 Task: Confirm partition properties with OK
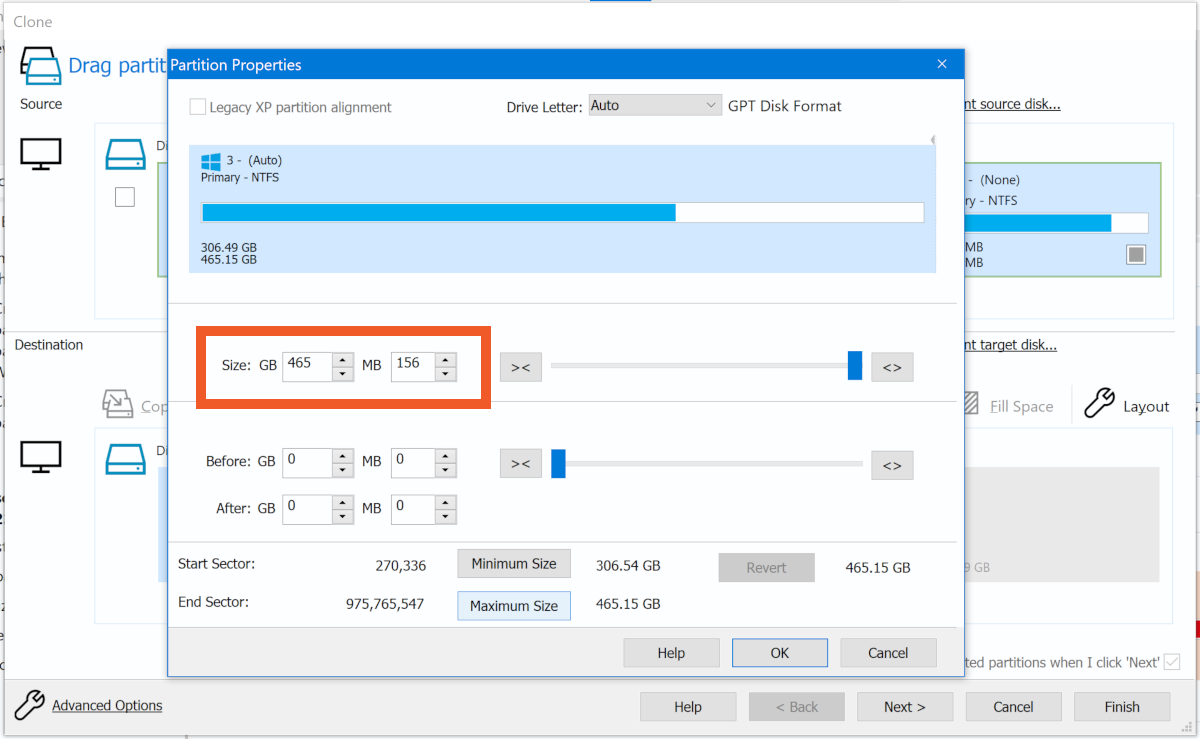coord(779,653)
